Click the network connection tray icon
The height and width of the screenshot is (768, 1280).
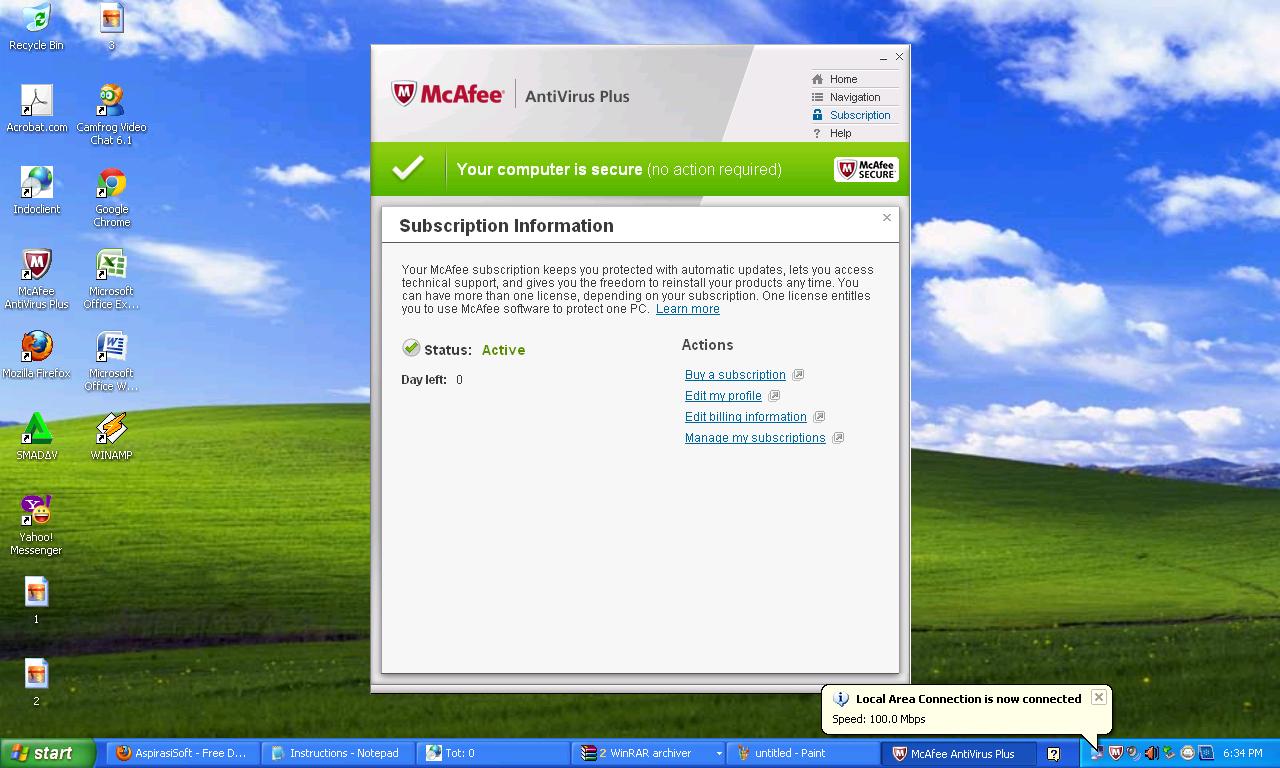[x=1097, y=753]
